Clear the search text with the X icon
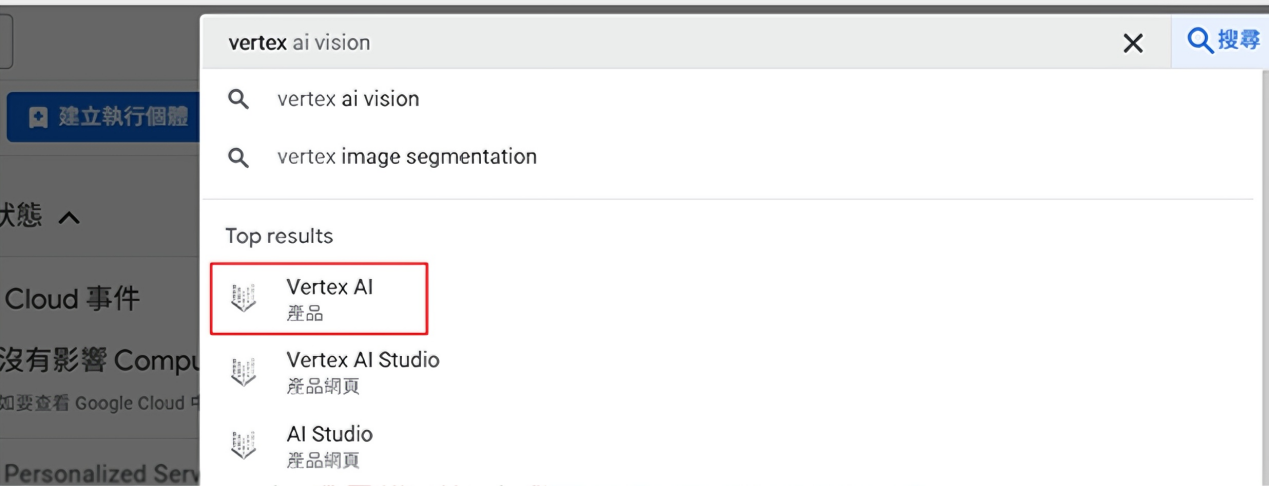Image resolution: width=1269 pixels, height=486 pixels. pyautogui.click(x=1133, y=43)
